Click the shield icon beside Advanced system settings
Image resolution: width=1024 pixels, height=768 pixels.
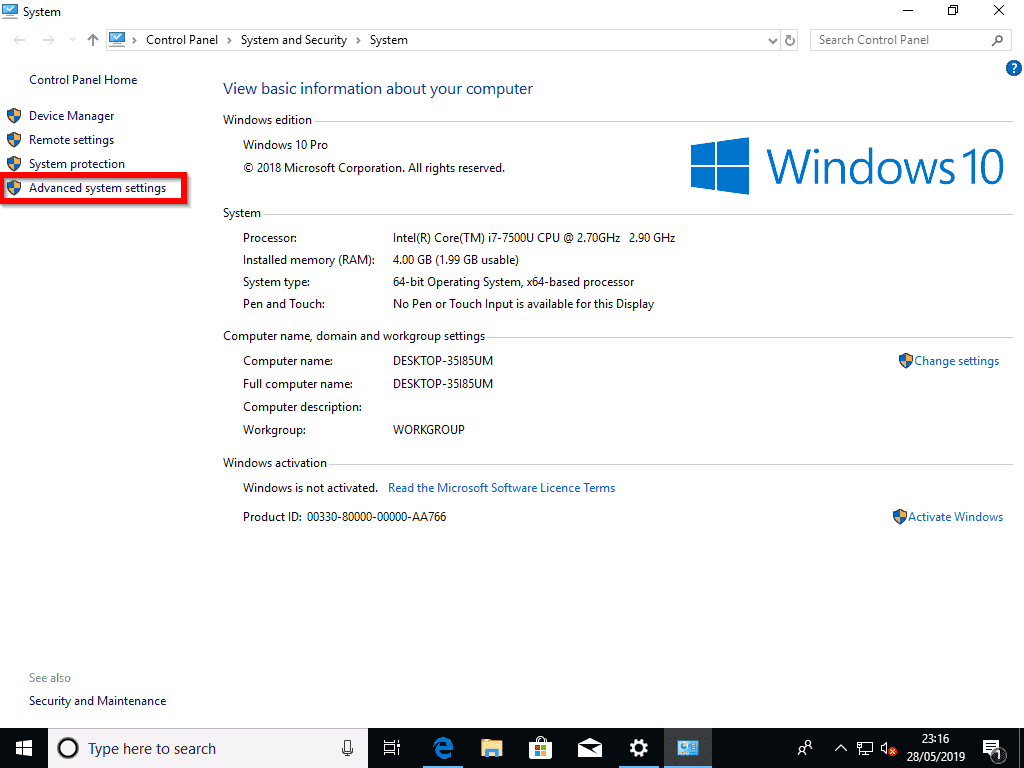point(14,188)
